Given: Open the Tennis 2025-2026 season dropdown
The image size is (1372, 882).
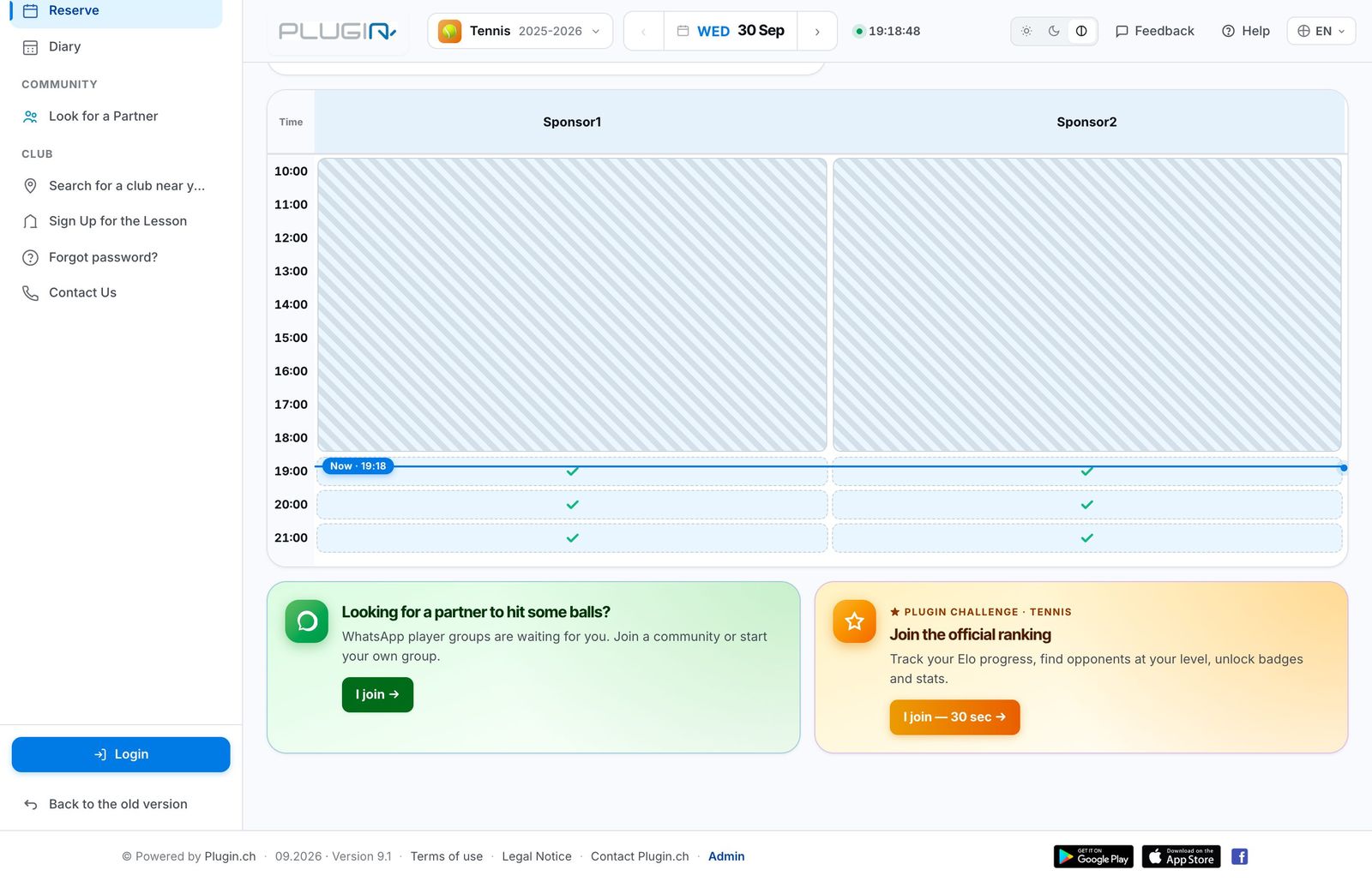Looking at the screenshot, I should (520, 32).
